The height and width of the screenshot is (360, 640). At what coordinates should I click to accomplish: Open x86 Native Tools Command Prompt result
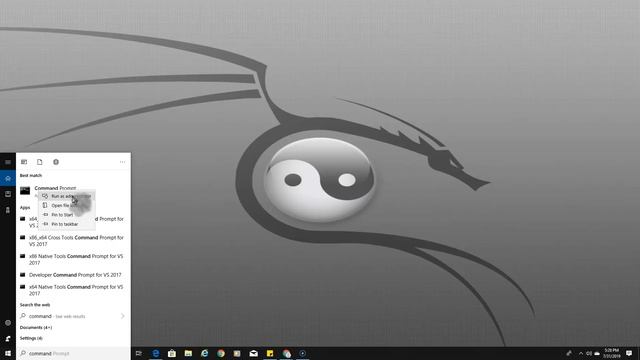[x=73, y=260]
